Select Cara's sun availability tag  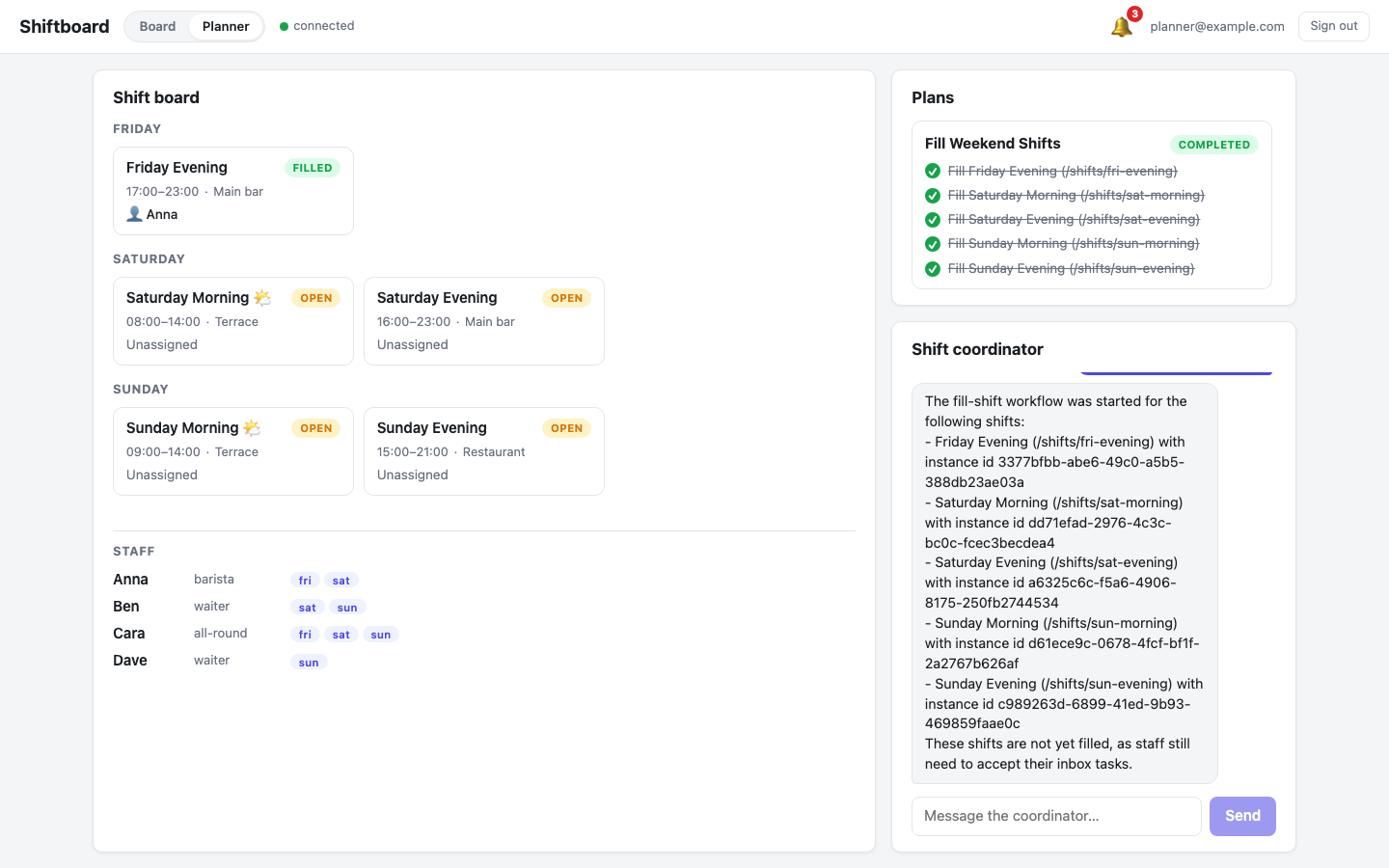pos(381,635)
